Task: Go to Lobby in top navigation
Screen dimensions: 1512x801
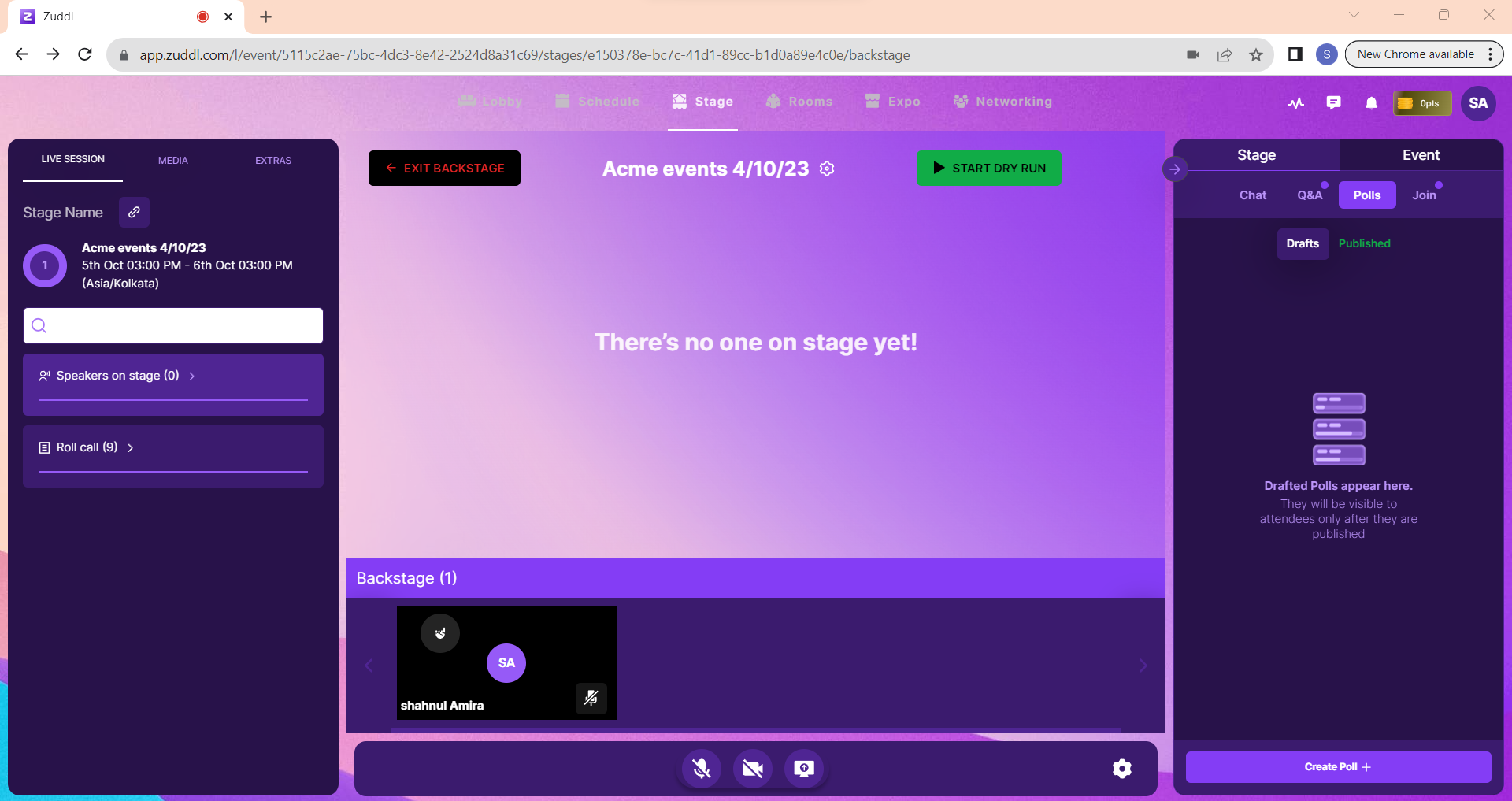Action: (x=490, y=102)
